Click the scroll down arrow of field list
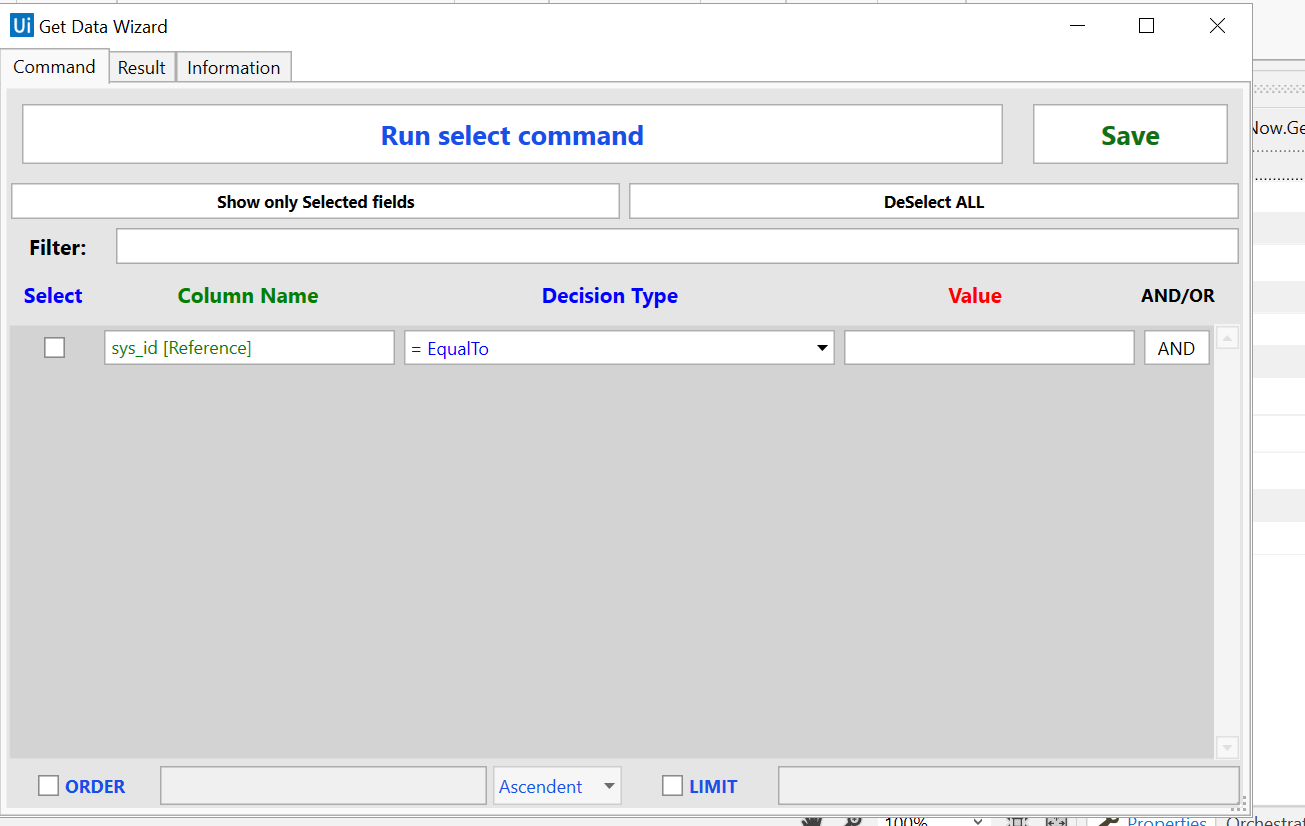Screen dimensions: 1305x826 tap(1227, 747)
